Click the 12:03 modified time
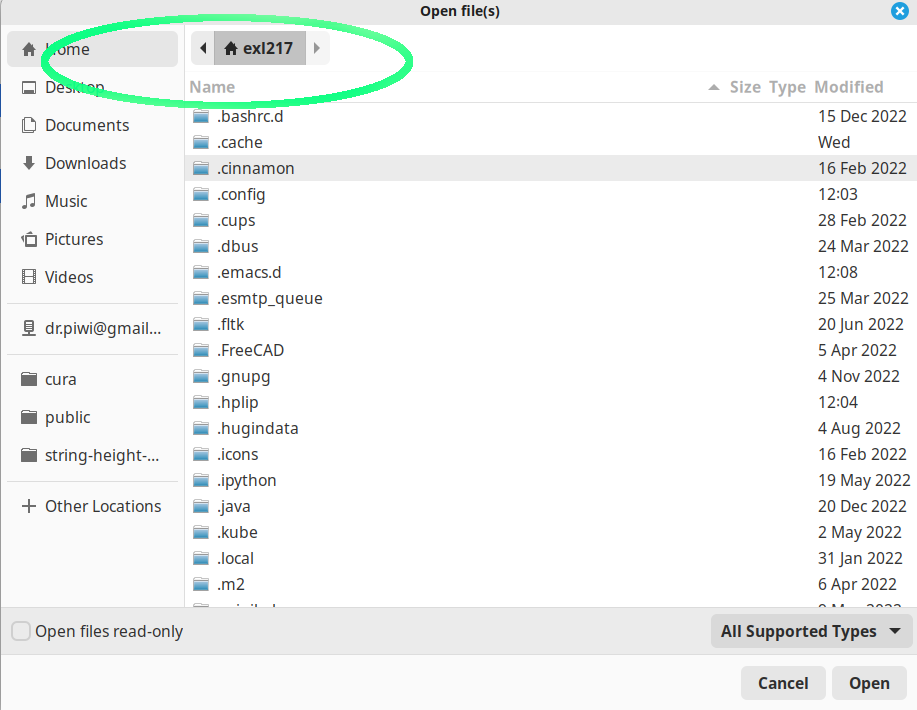 click(837, 194)
